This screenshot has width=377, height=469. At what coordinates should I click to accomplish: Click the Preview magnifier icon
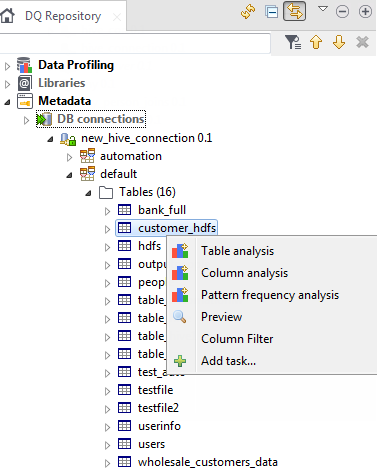[x=180, y=317]
